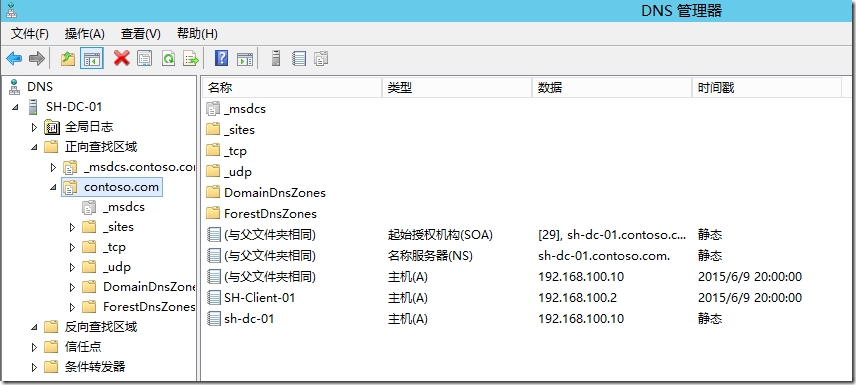The width and height of the screenshot is (856, 385).
Task: Click the [29], sh-dc-01.contoso.c... data cell
Action: [x=612, y=235]
